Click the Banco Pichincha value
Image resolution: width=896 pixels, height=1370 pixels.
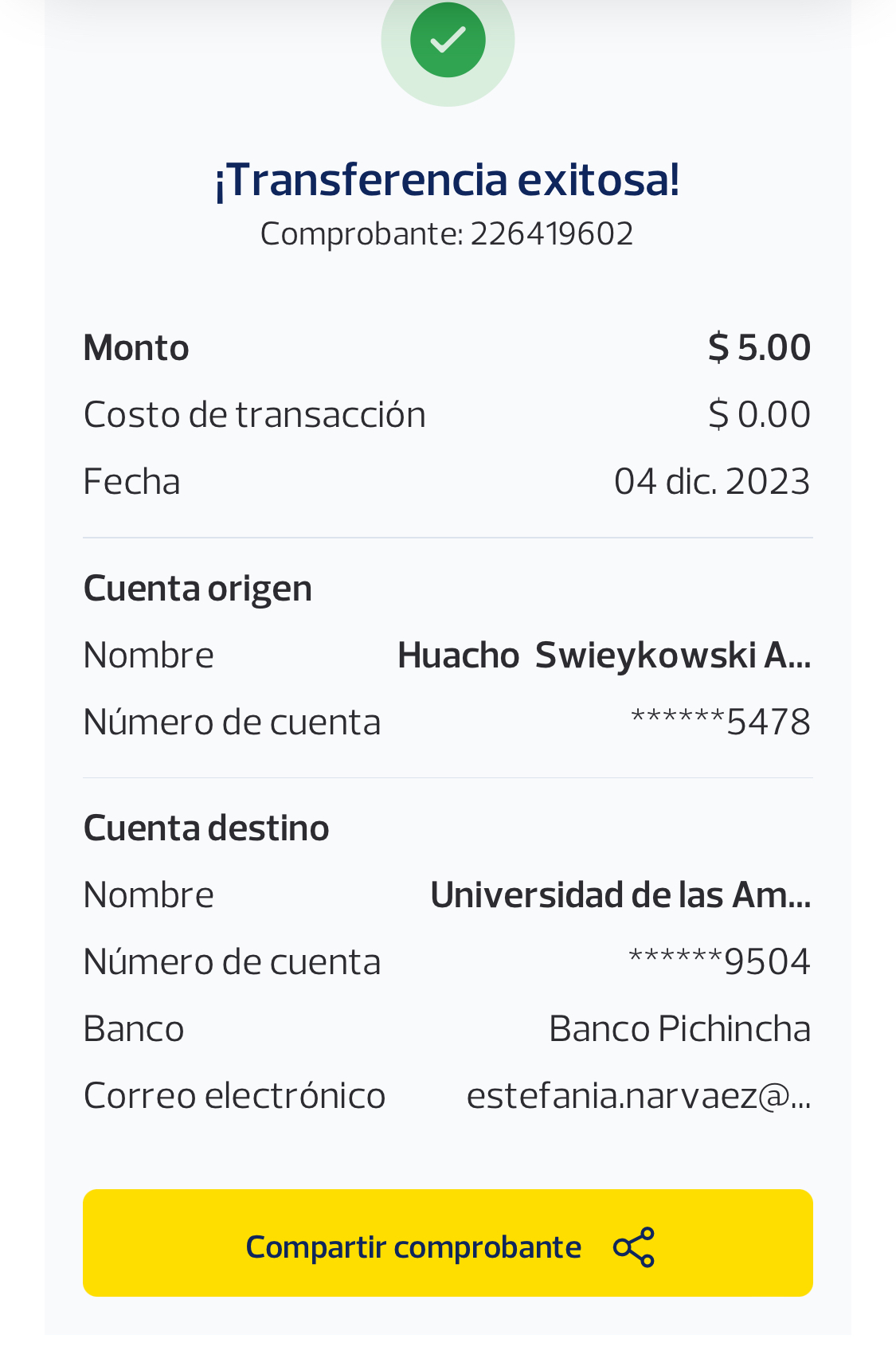click(x=679, y=1029)
